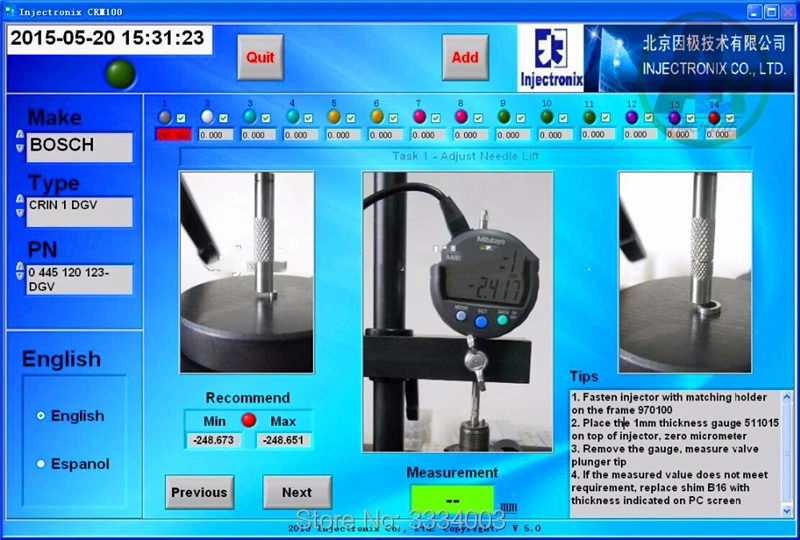Minimize the Injectronix CRM100 window
The width and height of the screenshot is (800, 540).
pyautogui.click(x=755, y=11)
